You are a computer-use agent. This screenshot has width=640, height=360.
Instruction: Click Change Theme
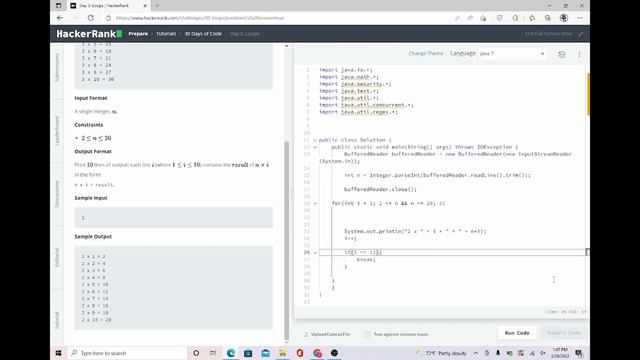pyautogui.click(x=426, y=53)
